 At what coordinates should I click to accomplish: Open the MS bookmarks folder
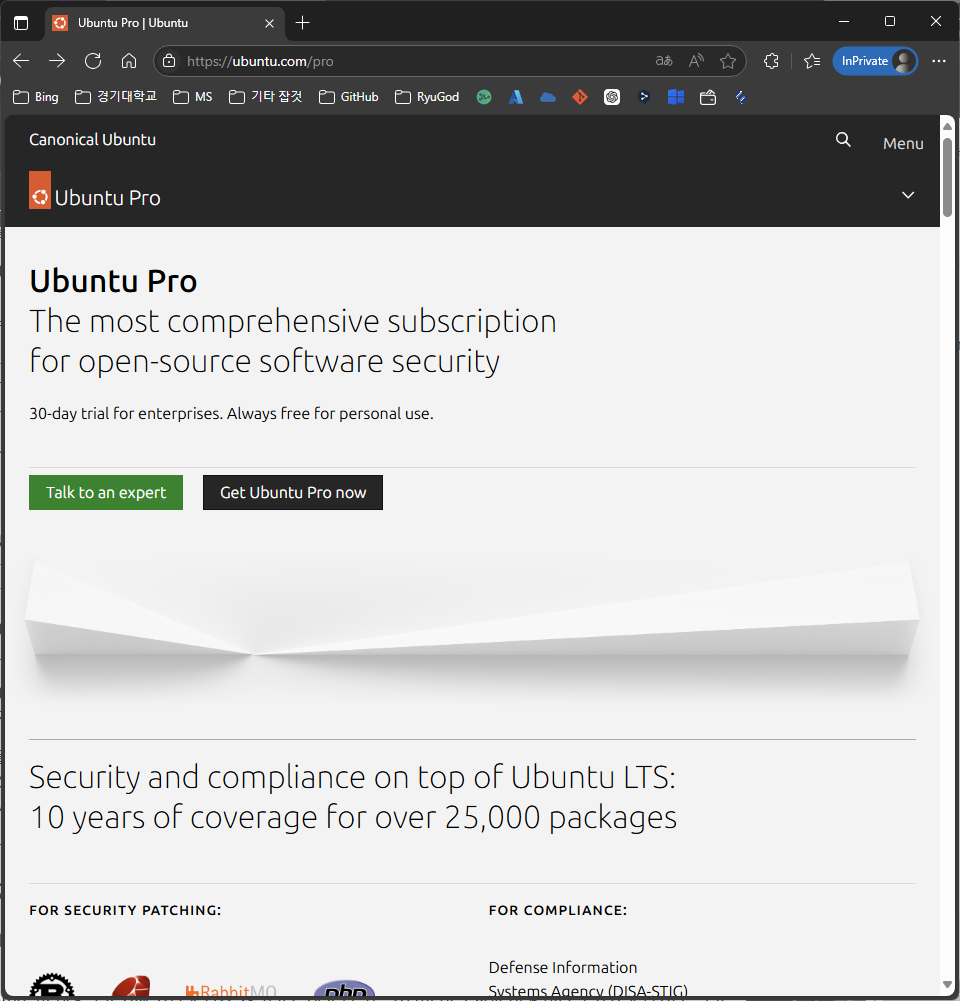tap(193, 97)
